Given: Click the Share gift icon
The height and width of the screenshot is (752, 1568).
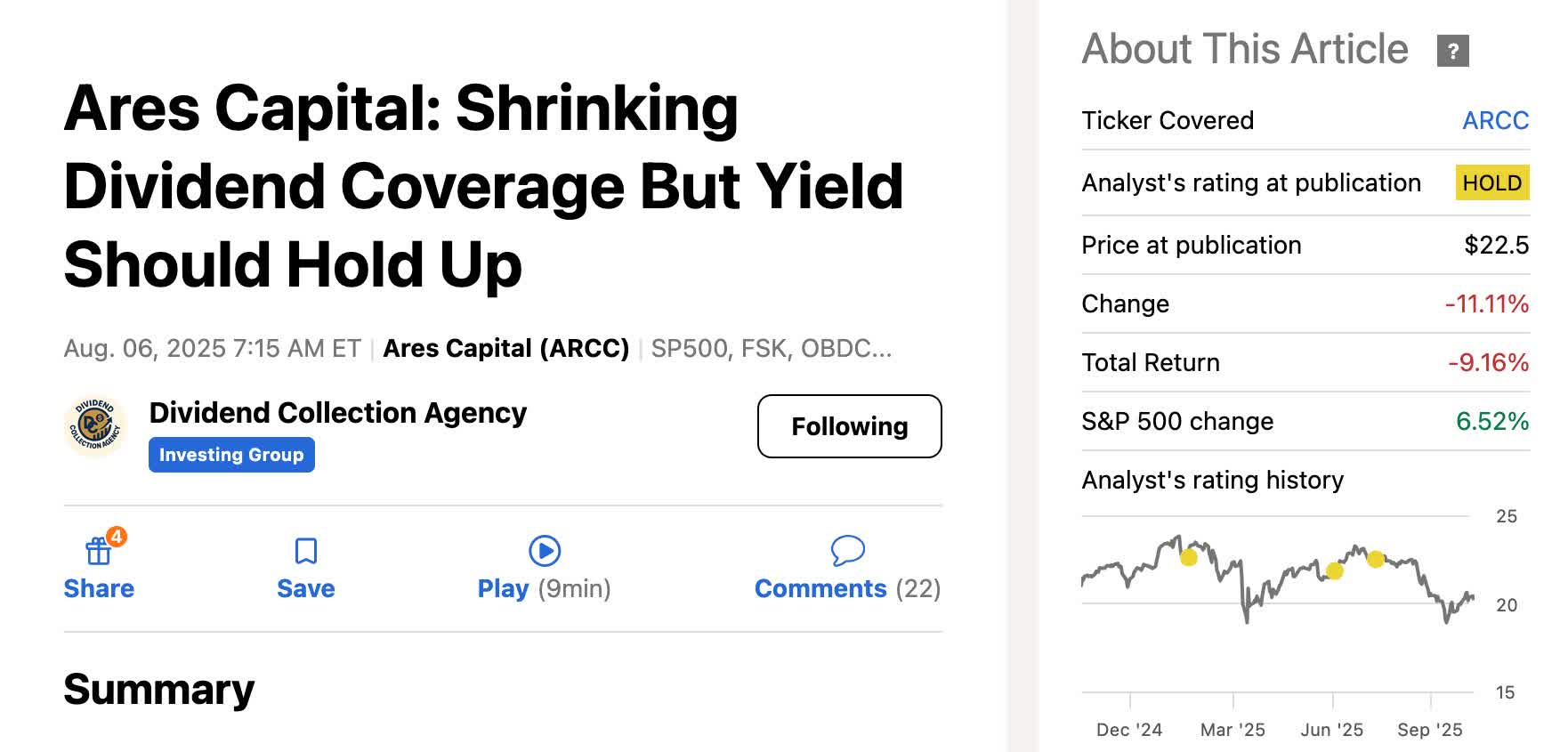Looking at the screenshot, I should 98,552.
